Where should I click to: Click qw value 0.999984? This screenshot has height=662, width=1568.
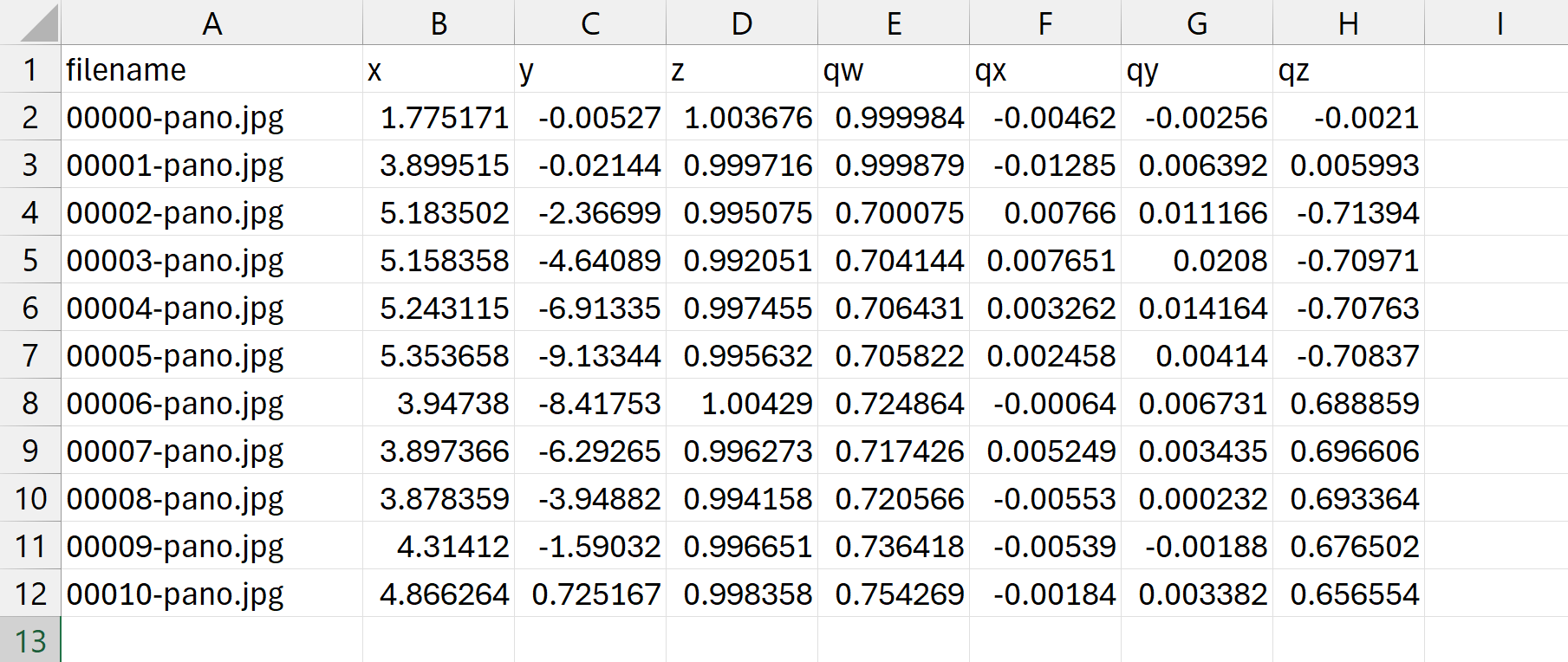click(x=894, y=116)
